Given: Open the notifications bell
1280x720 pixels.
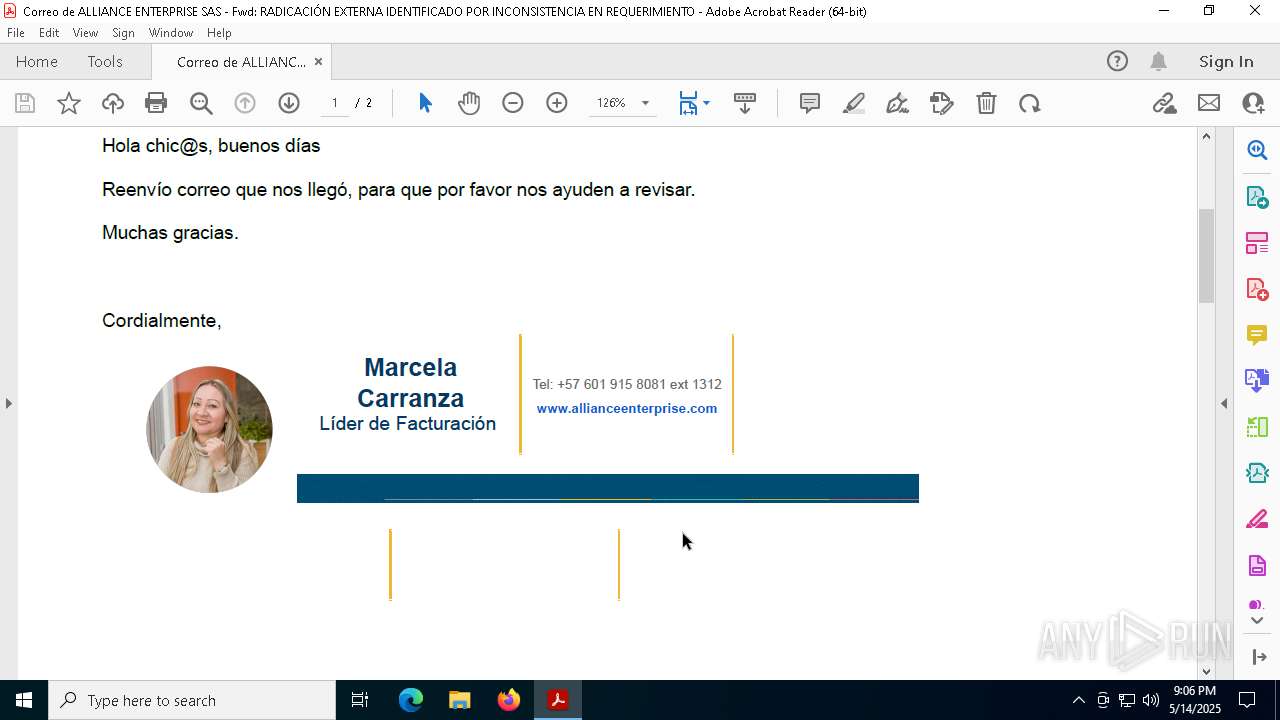Looking at the screenshot, I should tap(1158, 61).
